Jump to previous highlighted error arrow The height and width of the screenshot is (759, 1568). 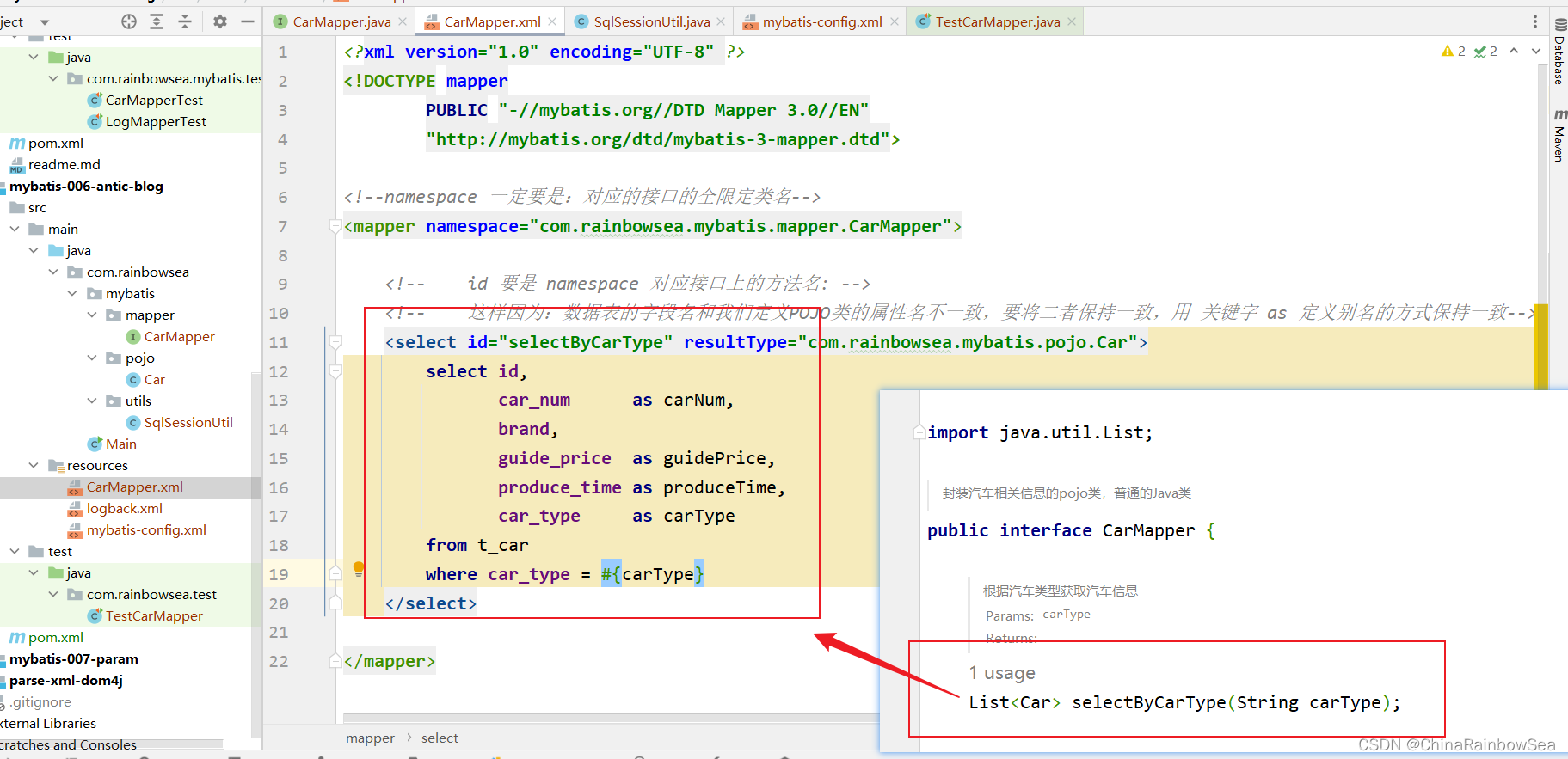click(1514, 51)
